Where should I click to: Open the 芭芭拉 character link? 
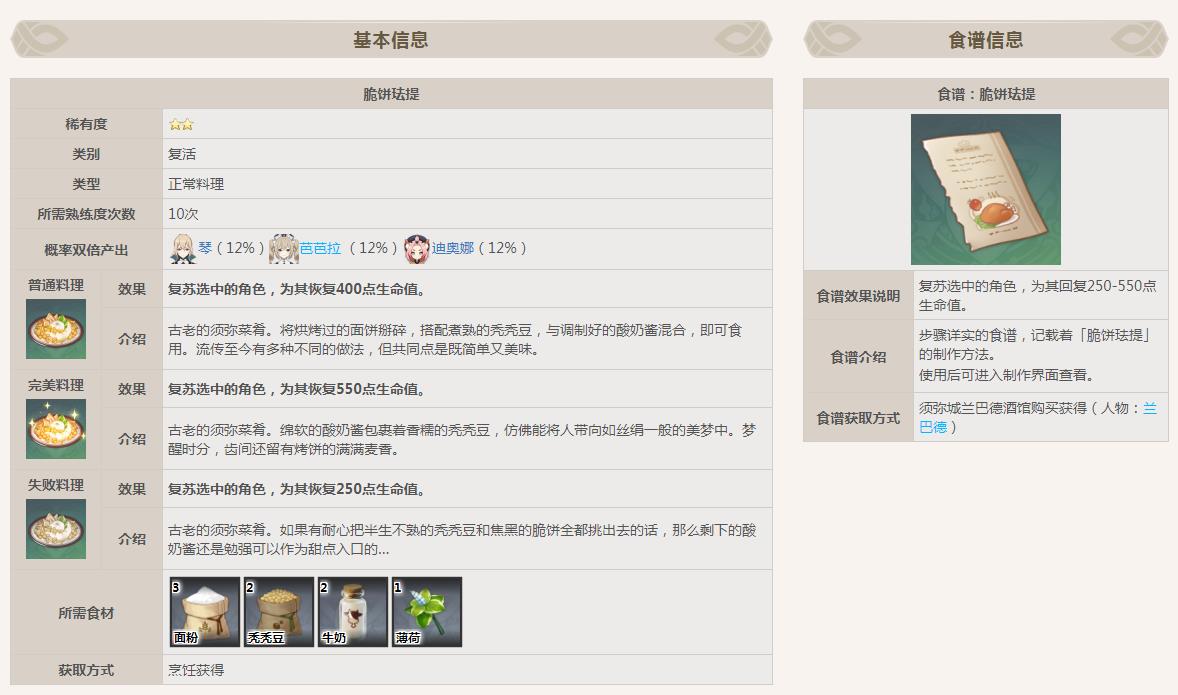coord(320,248)
